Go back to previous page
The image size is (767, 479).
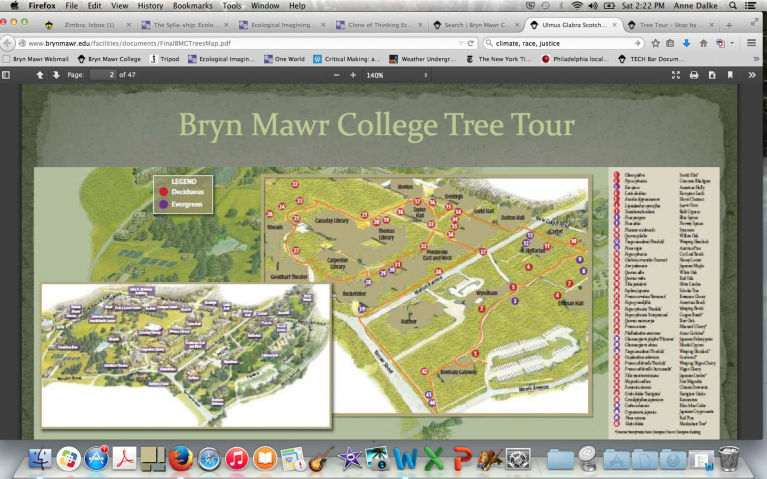point(7,43)
